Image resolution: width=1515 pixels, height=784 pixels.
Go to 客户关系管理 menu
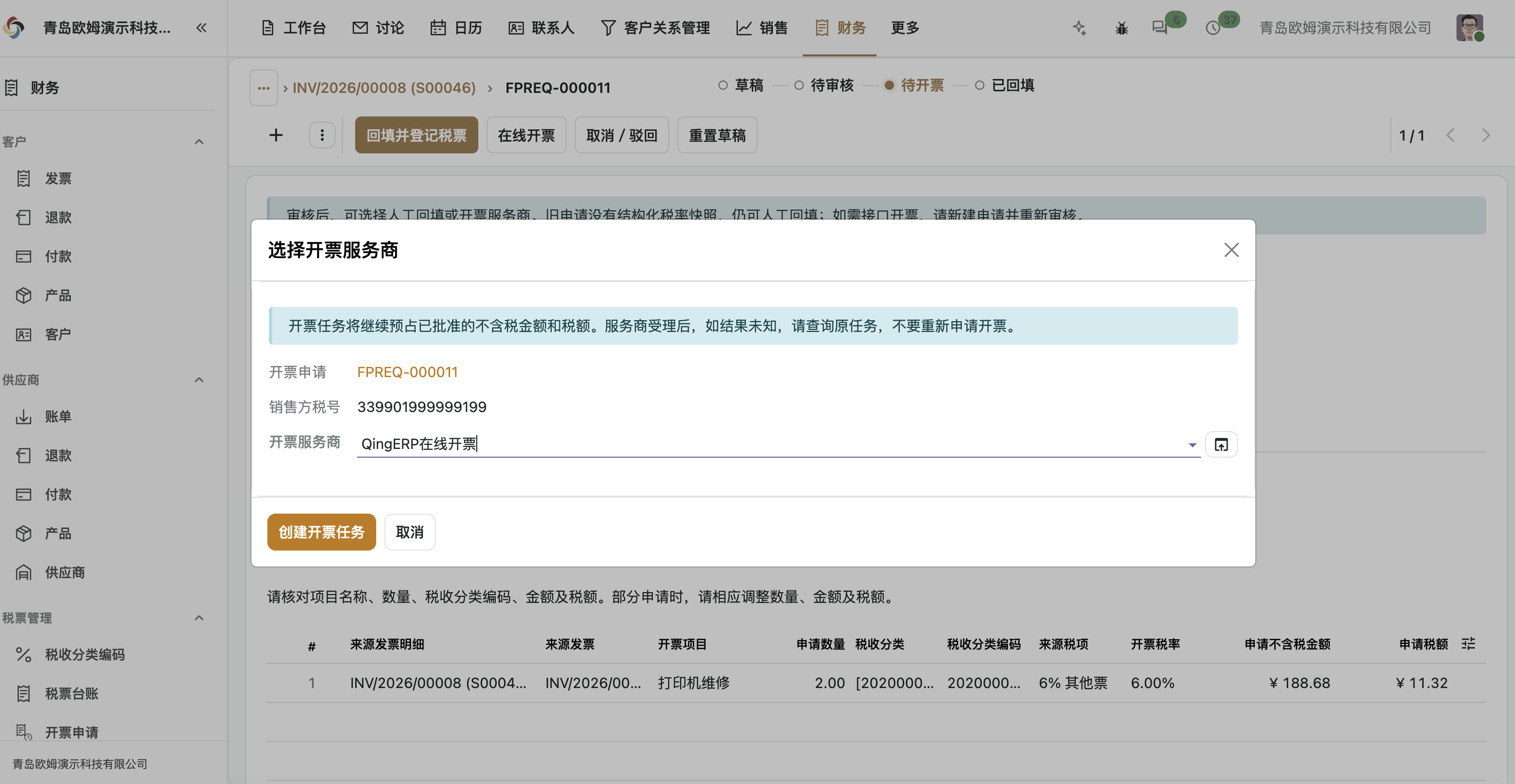655,28
